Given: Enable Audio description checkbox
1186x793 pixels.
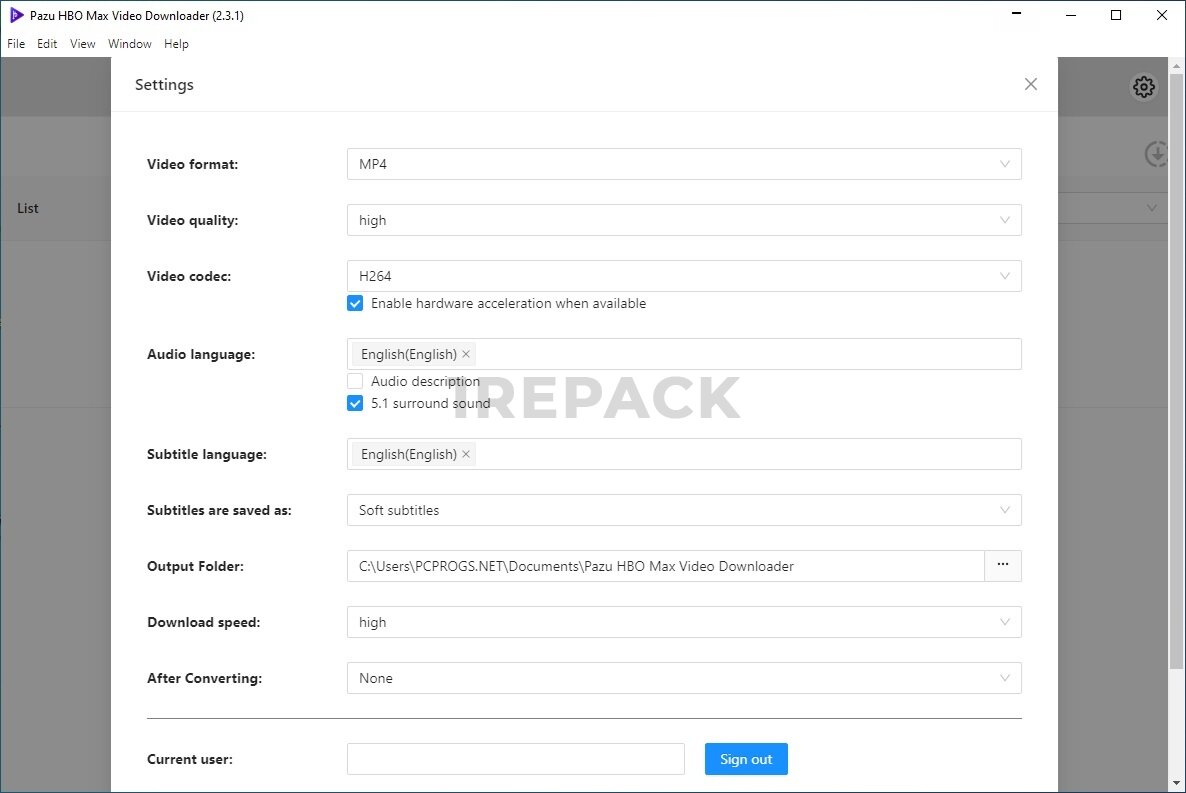Looking at the screenshot, I should coord(355,381).
